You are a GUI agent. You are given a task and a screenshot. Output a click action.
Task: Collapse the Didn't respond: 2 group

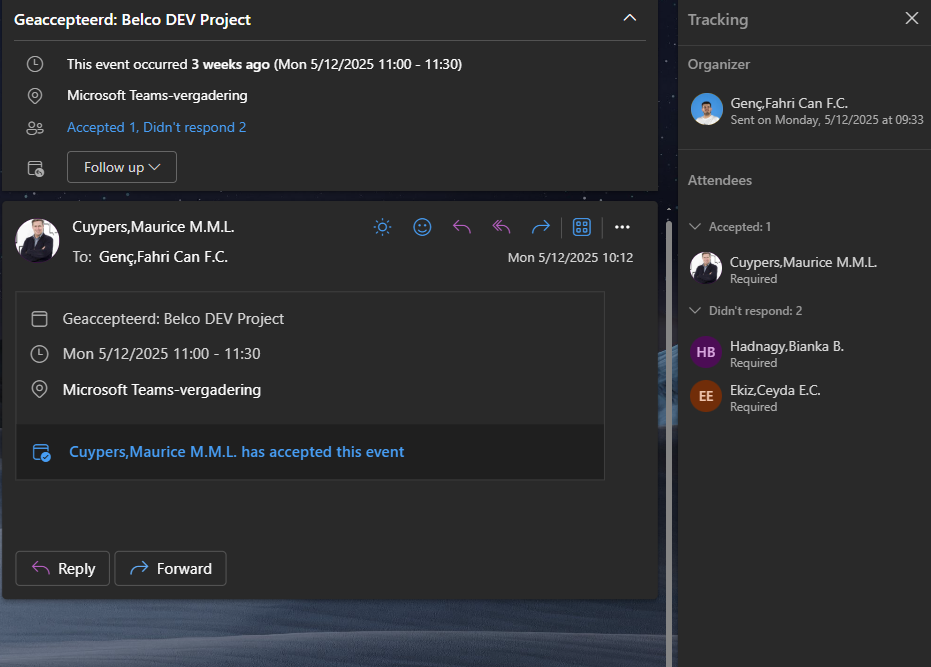click(x=696, y=311)
